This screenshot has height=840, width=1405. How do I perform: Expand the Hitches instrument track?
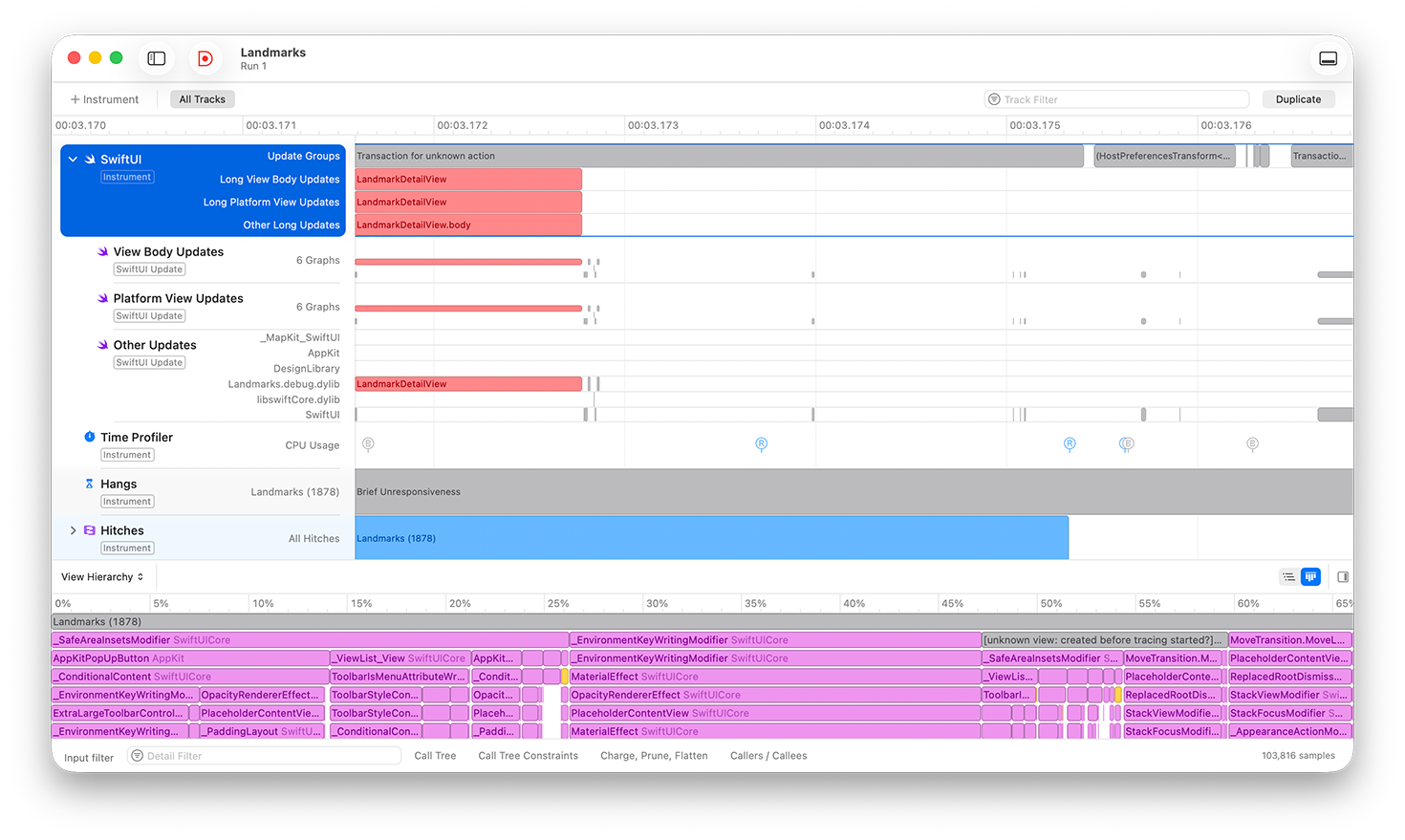[x=73, y=530]
